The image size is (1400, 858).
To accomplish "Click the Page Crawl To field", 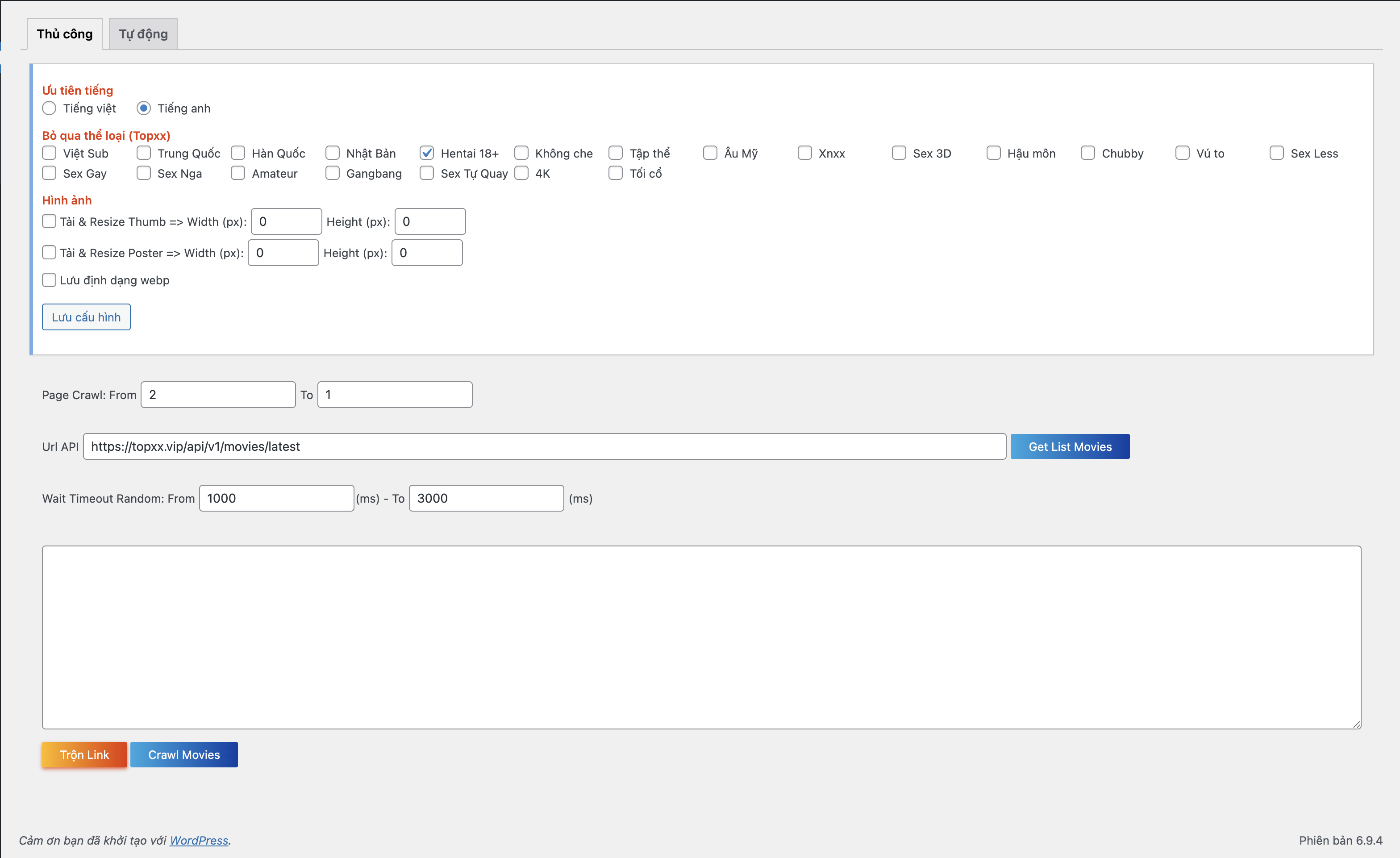I will [x=395, y=394].
